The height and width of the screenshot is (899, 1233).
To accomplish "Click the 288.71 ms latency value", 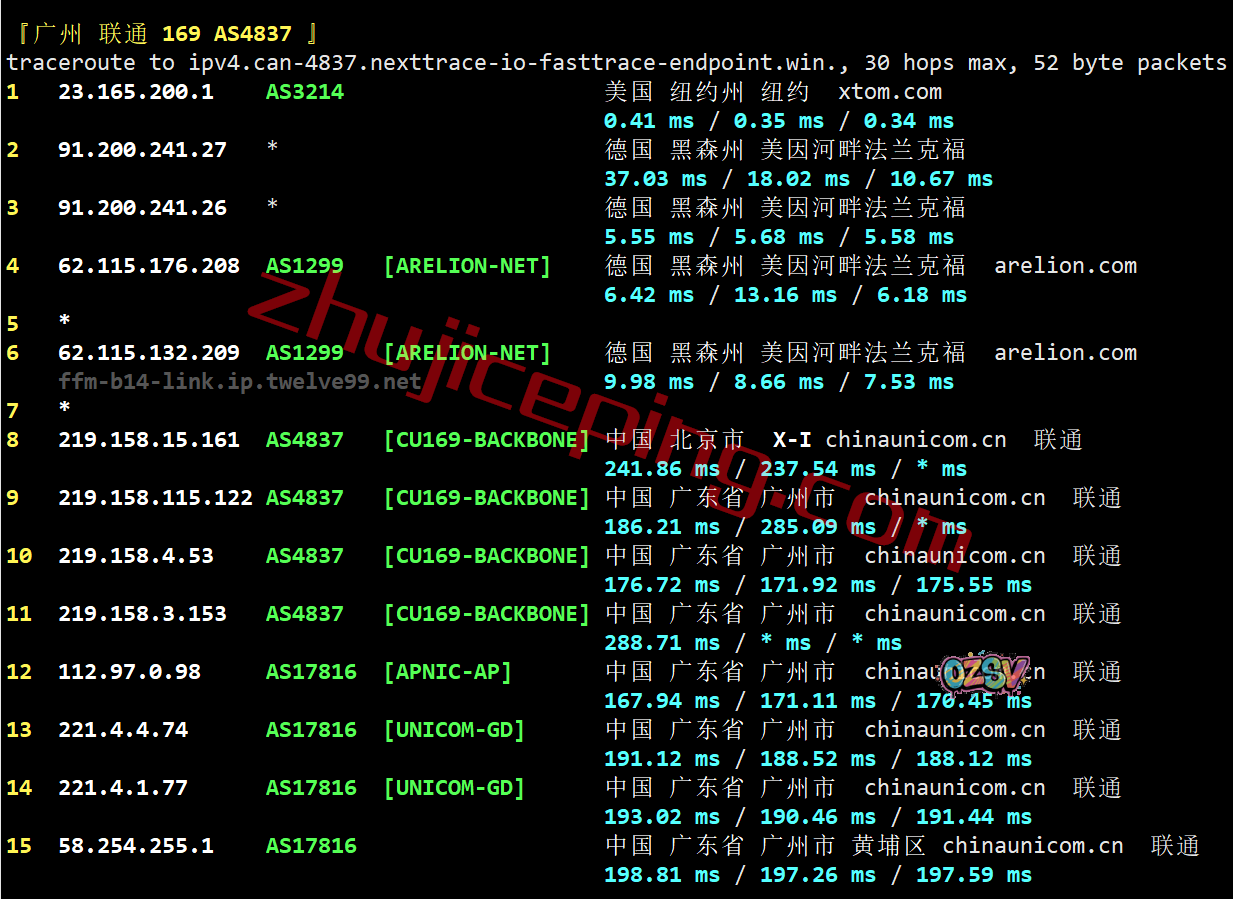I will pos(661,643).
